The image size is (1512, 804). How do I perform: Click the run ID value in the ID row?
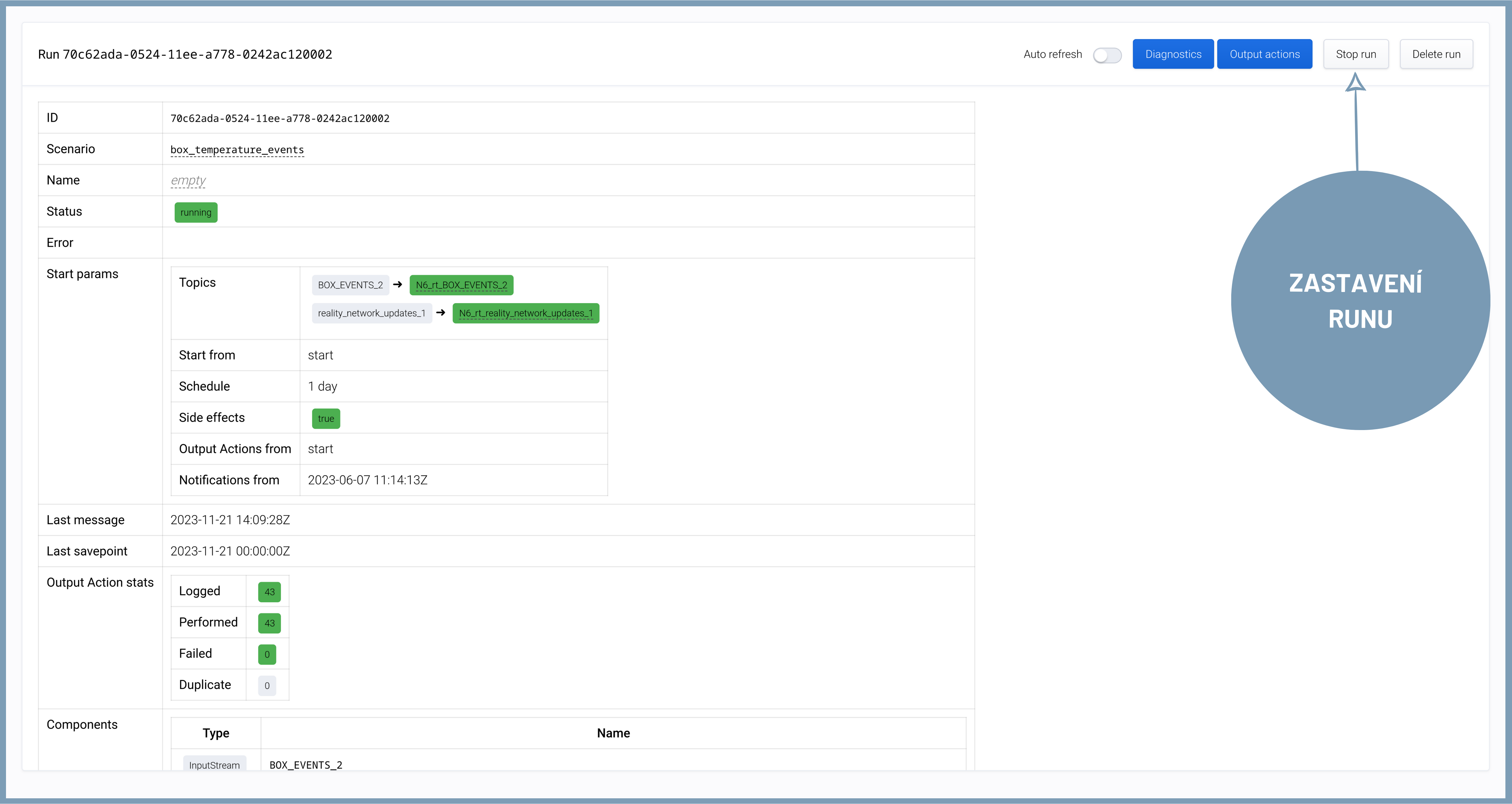279,119
